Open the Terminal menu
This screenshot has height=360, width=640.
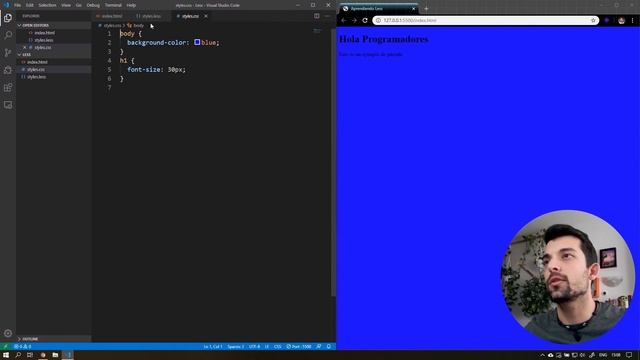pyautogui.click(x=113, y=5)
